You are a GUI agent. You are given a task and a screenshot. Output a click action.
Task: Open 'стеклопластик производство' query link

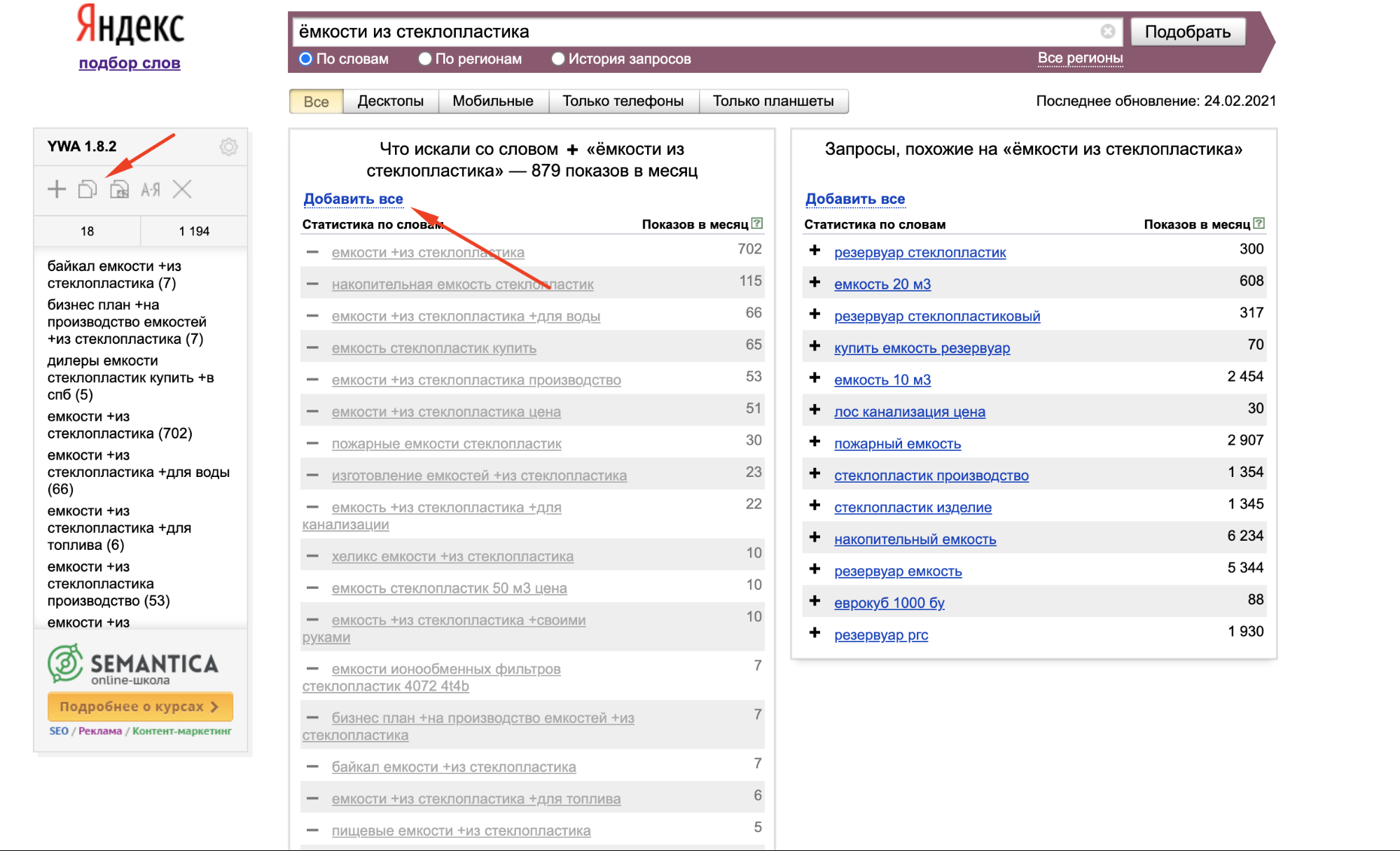click(931, 476)
